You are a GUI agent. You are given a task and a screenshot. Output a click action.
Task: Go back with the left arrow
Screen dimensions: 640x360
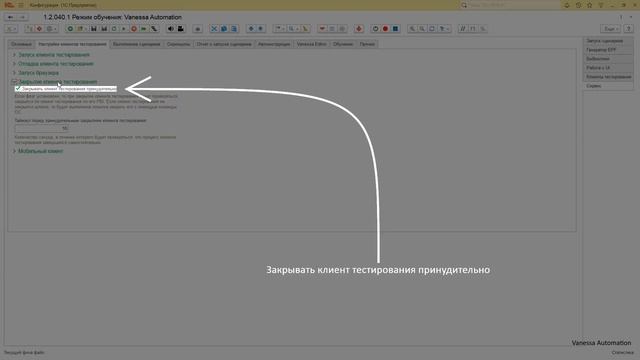pyautogui.click(x=11, y=17)
